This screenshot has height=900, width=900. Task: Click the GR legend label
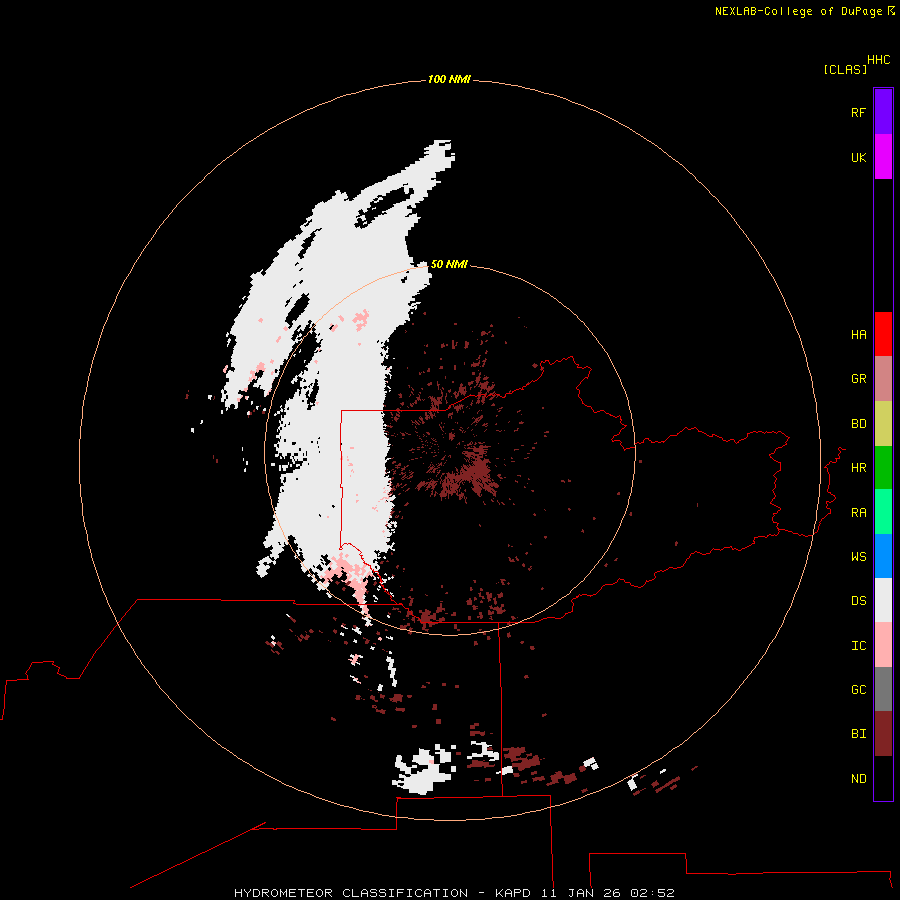[x=858, y=379]
